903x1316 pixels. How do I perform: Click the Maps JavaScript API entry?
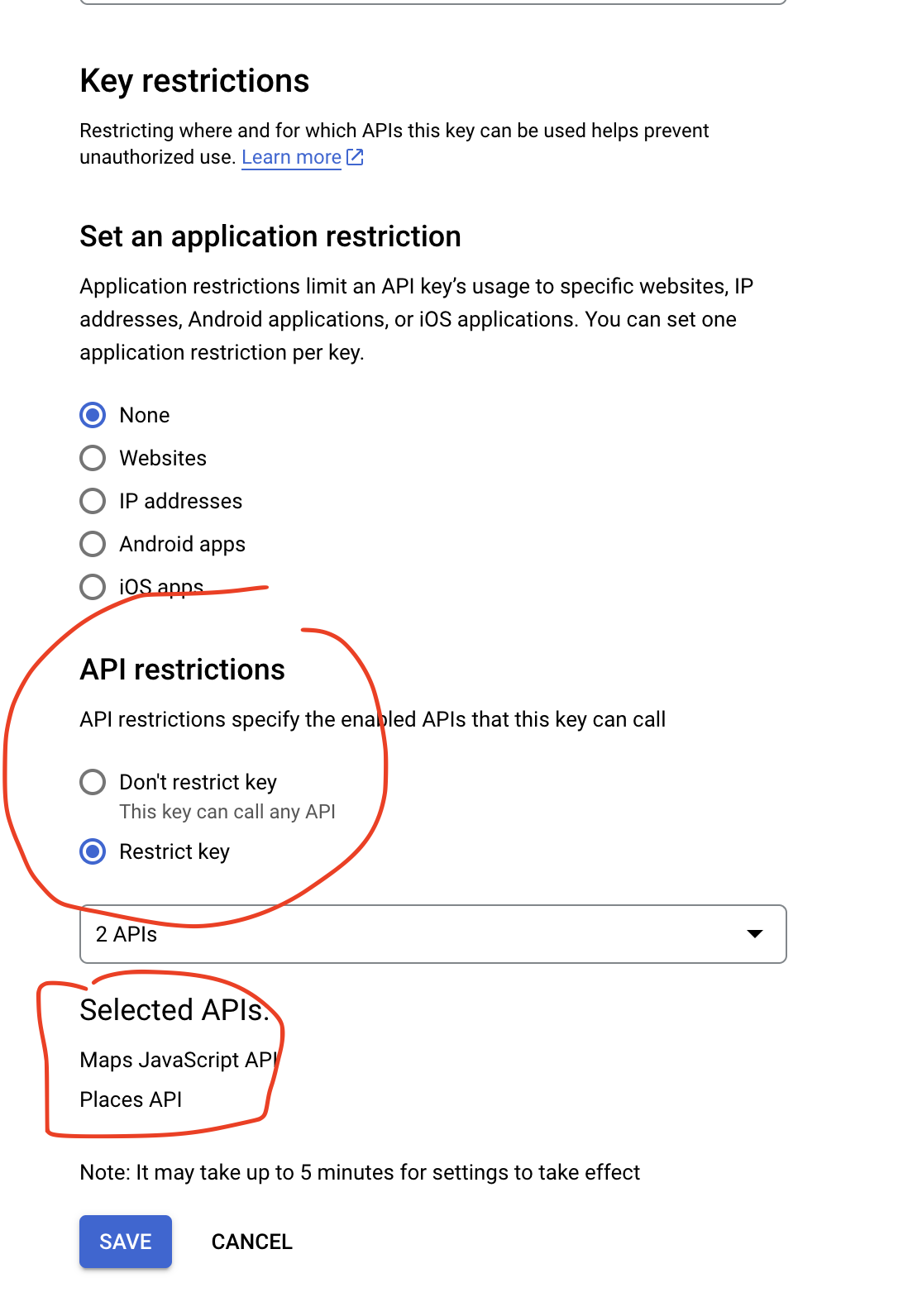tap(179, 1060)
